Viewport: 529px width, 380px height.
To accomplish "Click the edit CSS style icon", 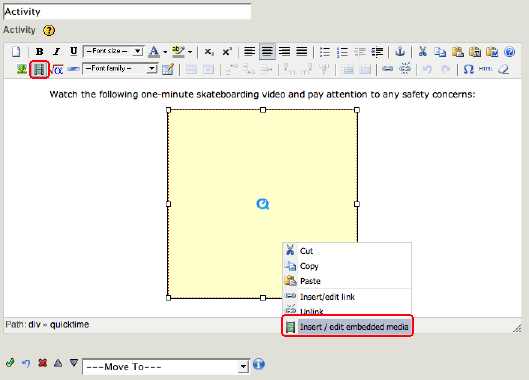I will pos(168,70).
